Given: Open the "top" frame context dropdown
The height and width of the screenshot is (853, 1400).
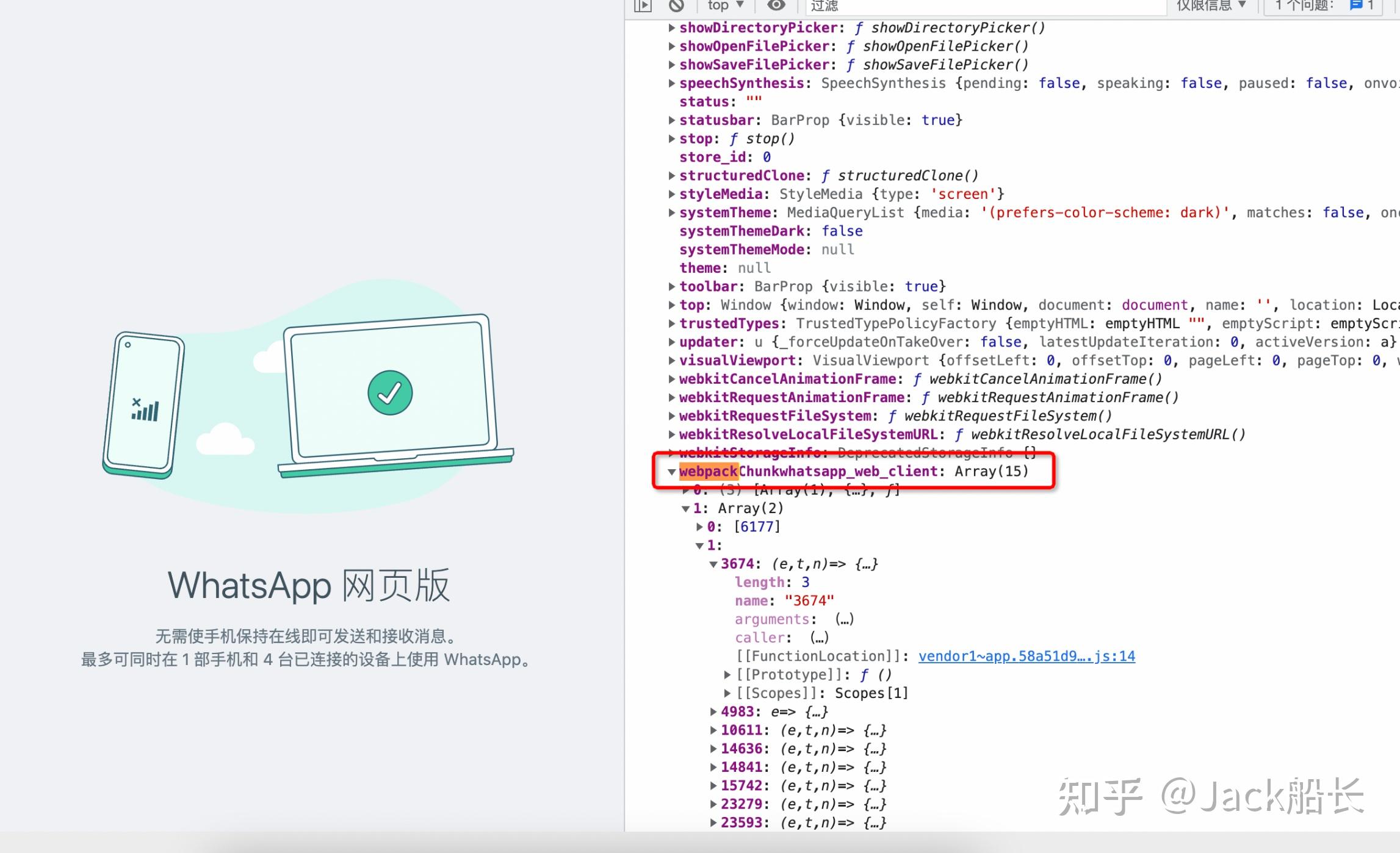Looking at the screenshot, I should click(x=725, y=5).
